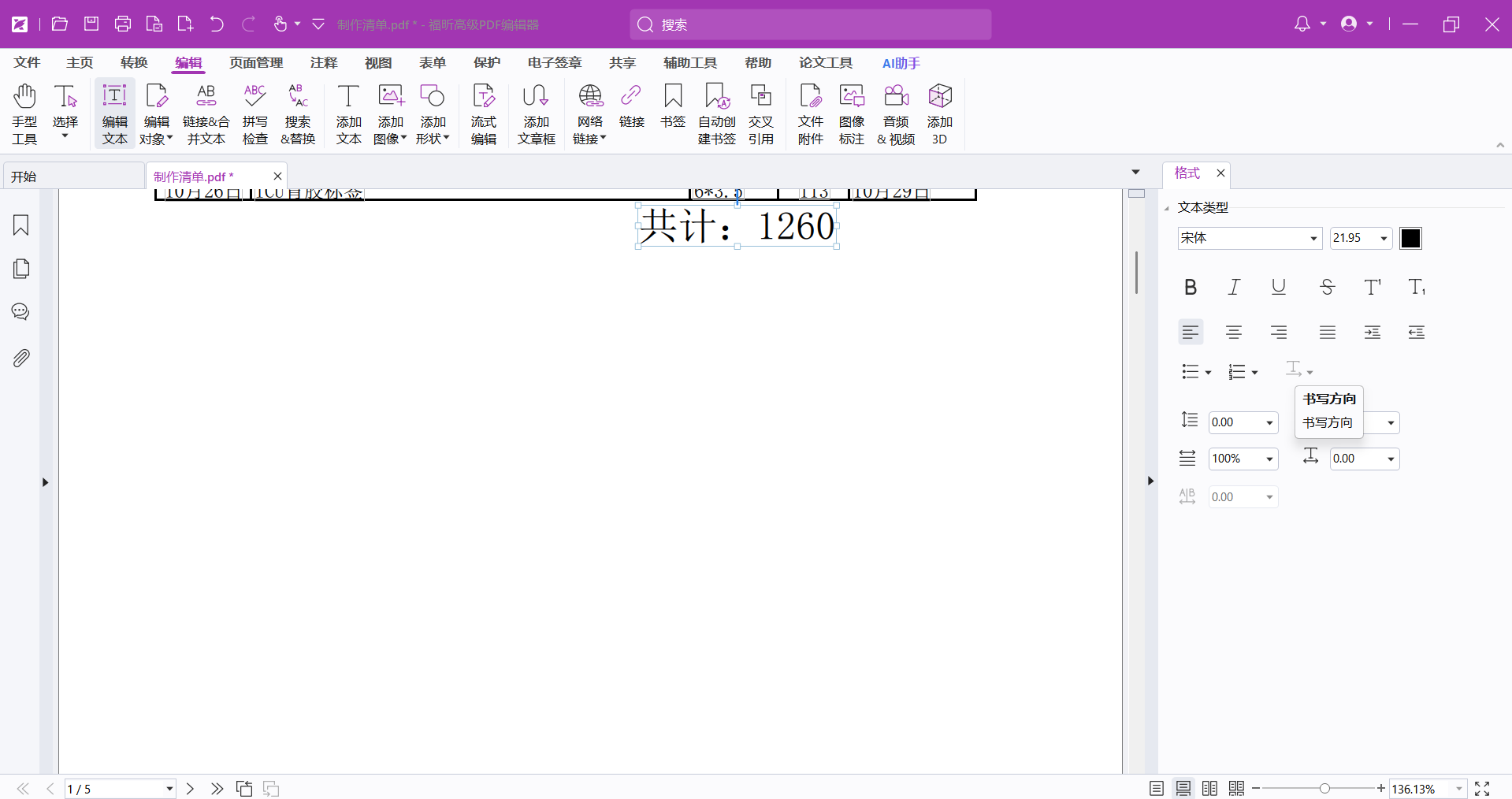The image size is (1512, 799).
Task: Toggle Italic text style
Action: pyautogui.click(x=1234, y=288)
